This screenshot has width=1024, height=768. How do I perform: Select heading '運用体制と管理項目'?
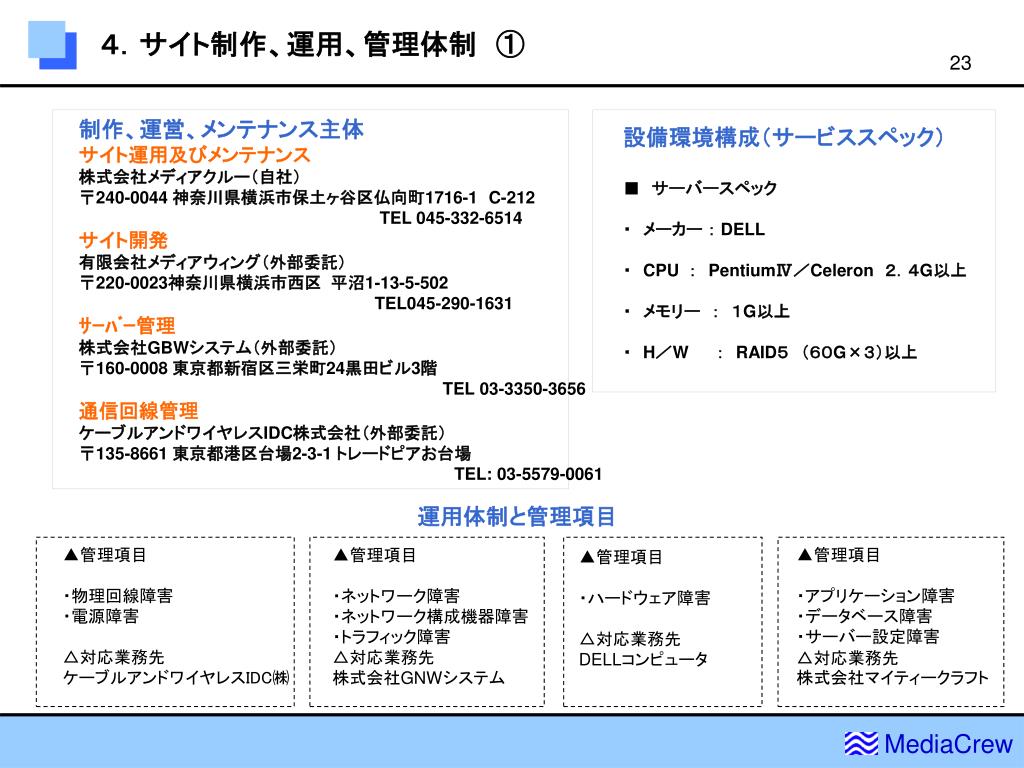[516, 517]
